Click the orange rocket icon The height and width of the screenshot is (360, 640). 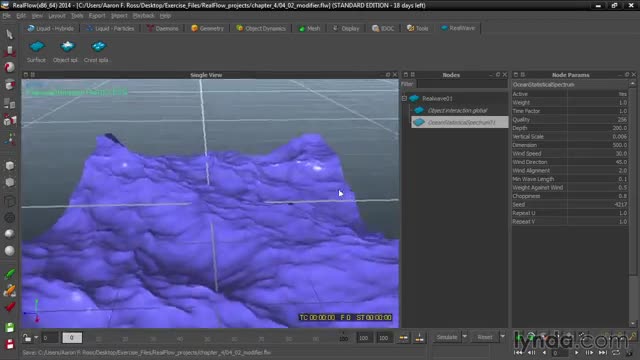[9, 290]
